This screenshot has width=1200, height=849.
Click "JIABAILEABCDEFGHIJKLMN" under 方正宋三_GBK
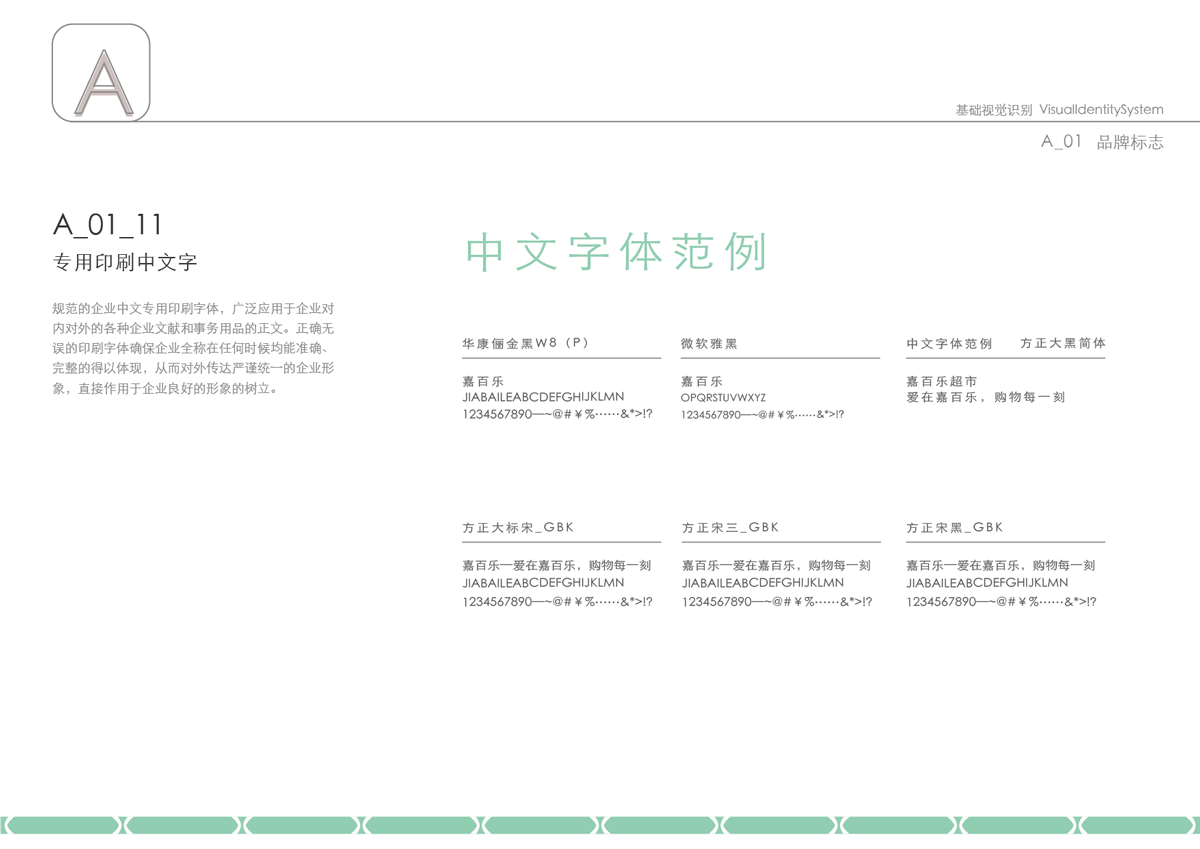point(763,583)
